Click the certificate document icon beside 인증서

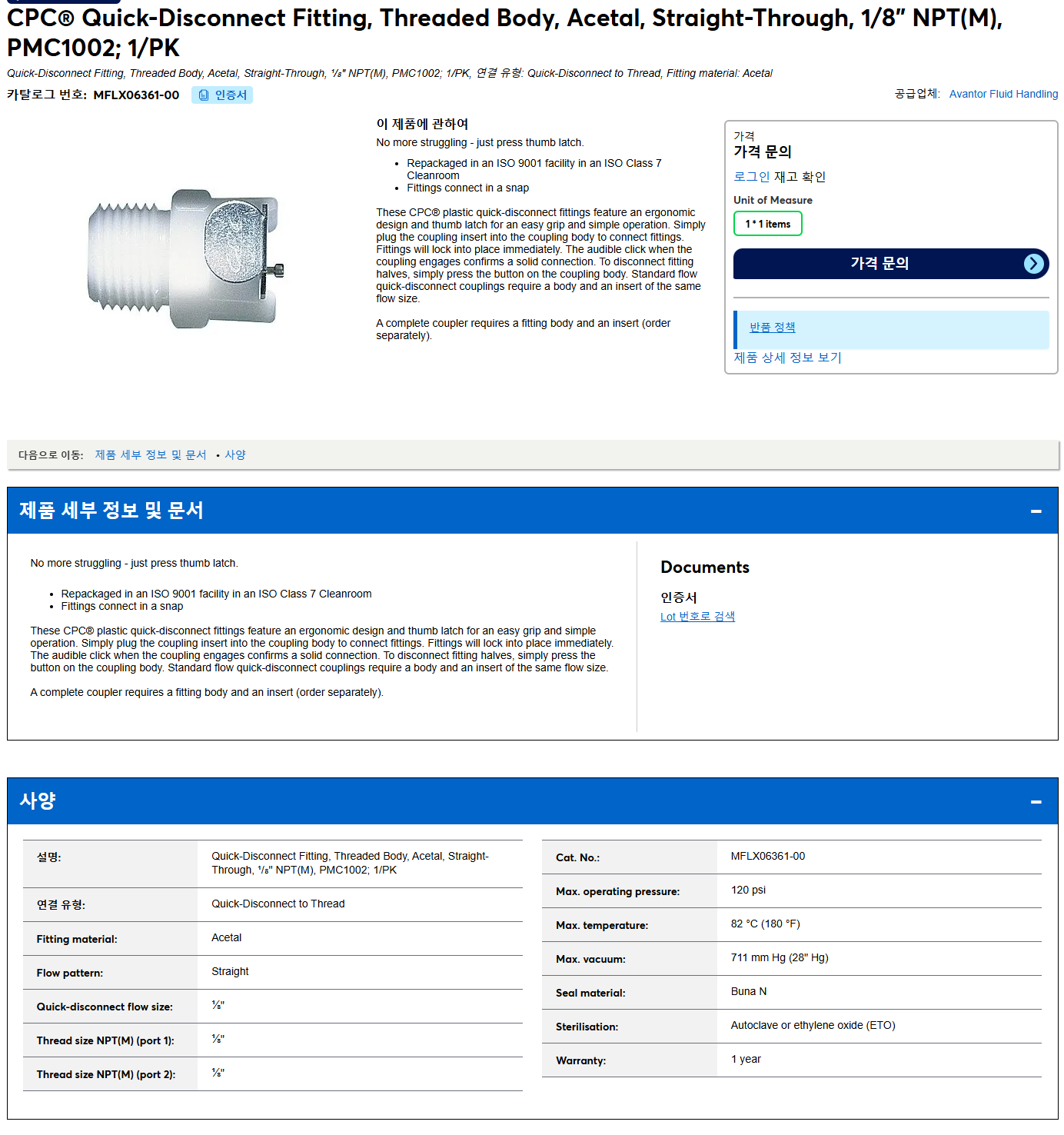point(204,95)
